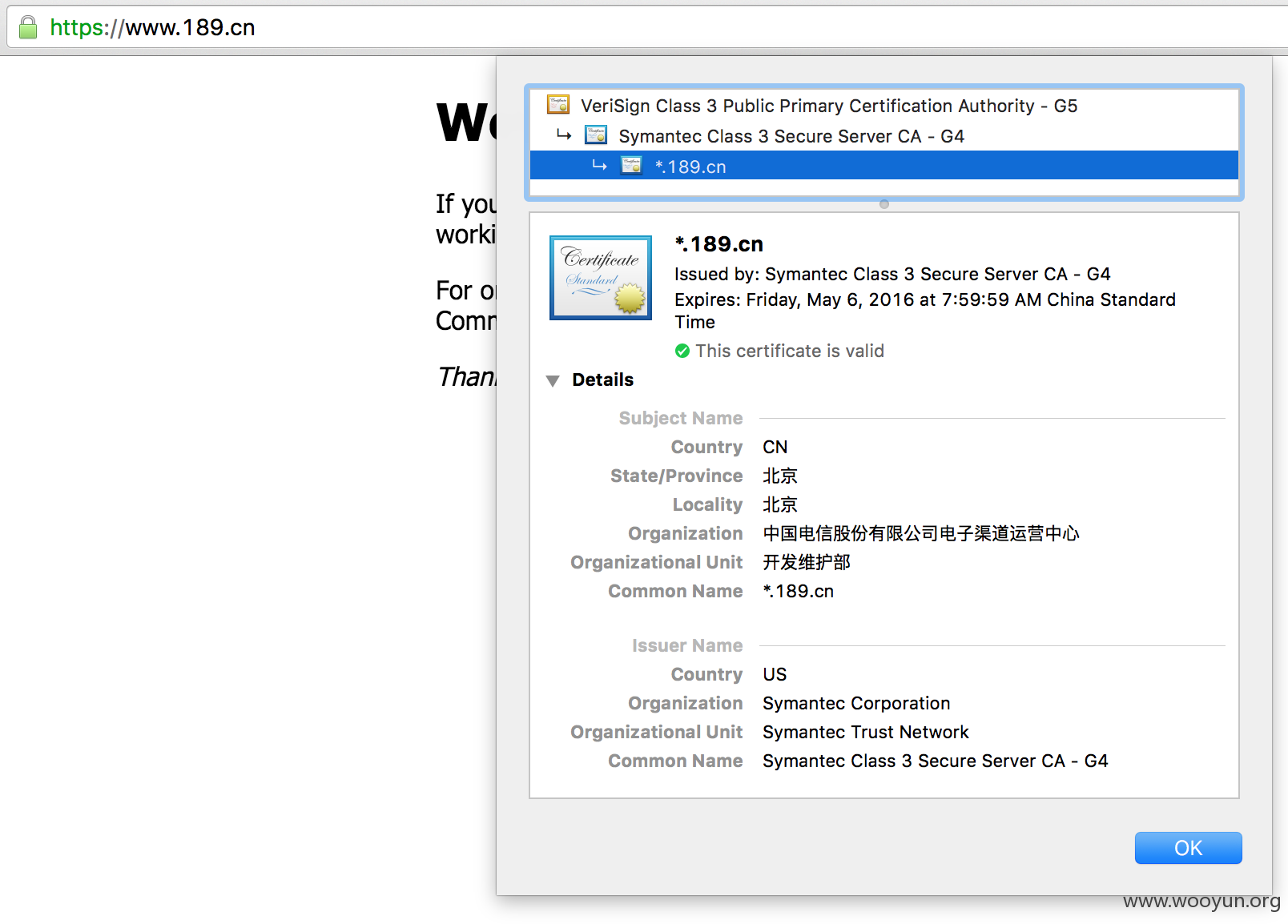Select VeriSign Class 3 root certificate row
This screenshot has width=1288, height=924.
(884, 106)
